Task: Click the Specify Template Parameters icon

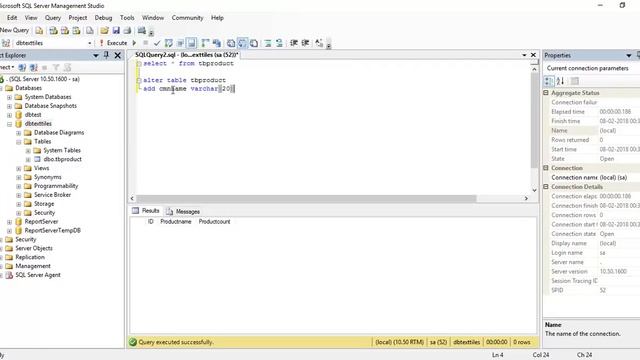Action: point(319,43)
